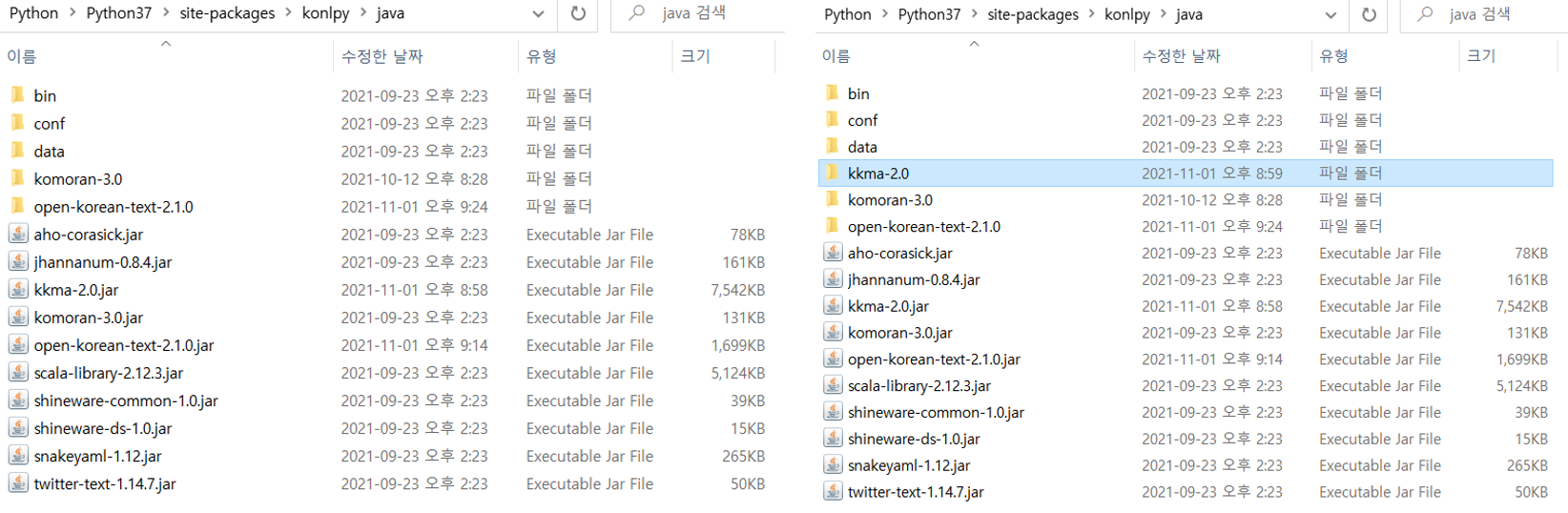1568x513 pixels.
Task: Click open-korean-text-2.1.0 folder icon in right window
Action: pyautogui.click(x=832, y=226)
